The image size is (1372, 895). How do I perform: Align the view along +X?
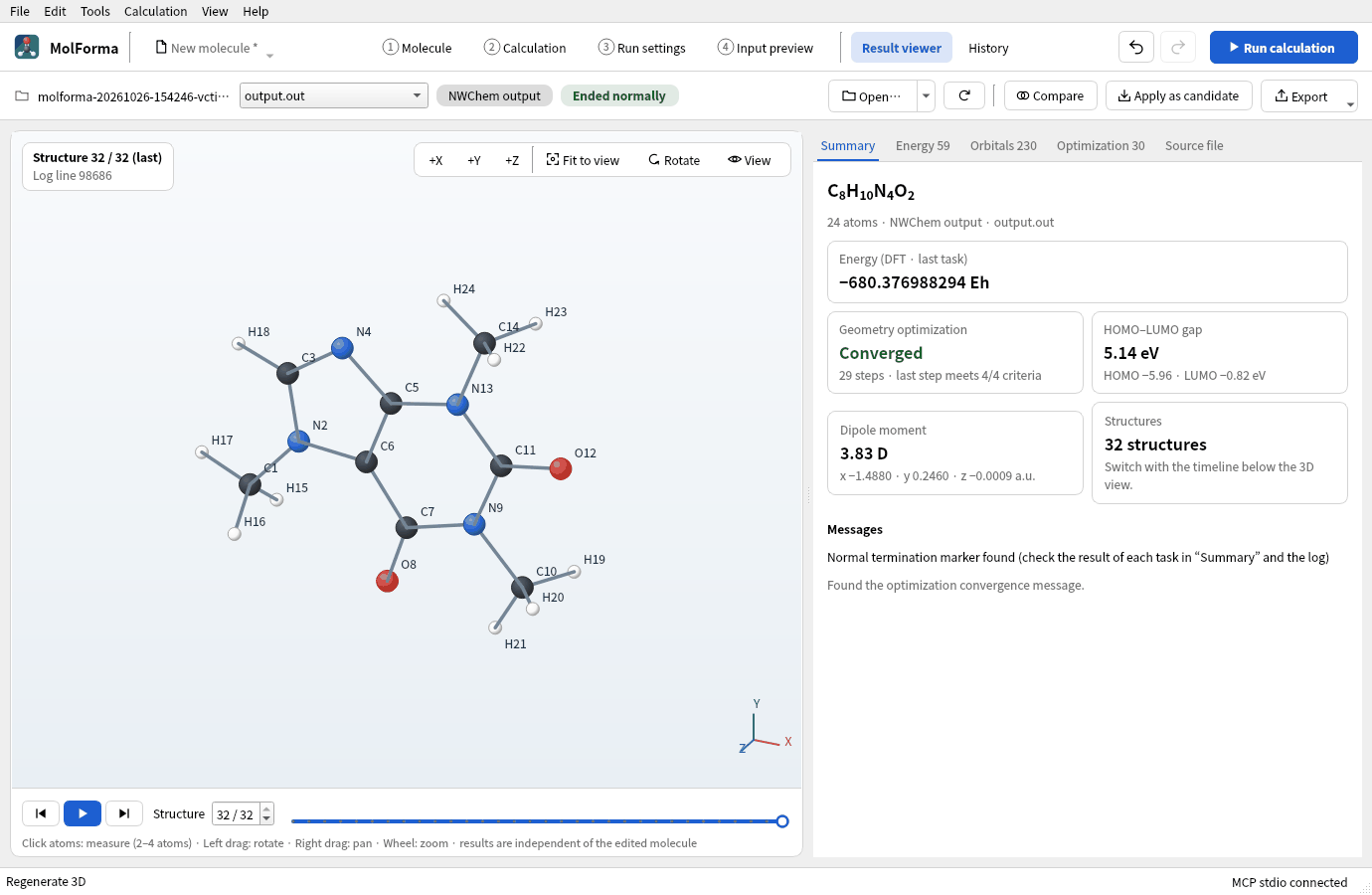pyautogui.click(x=435, y=160)
